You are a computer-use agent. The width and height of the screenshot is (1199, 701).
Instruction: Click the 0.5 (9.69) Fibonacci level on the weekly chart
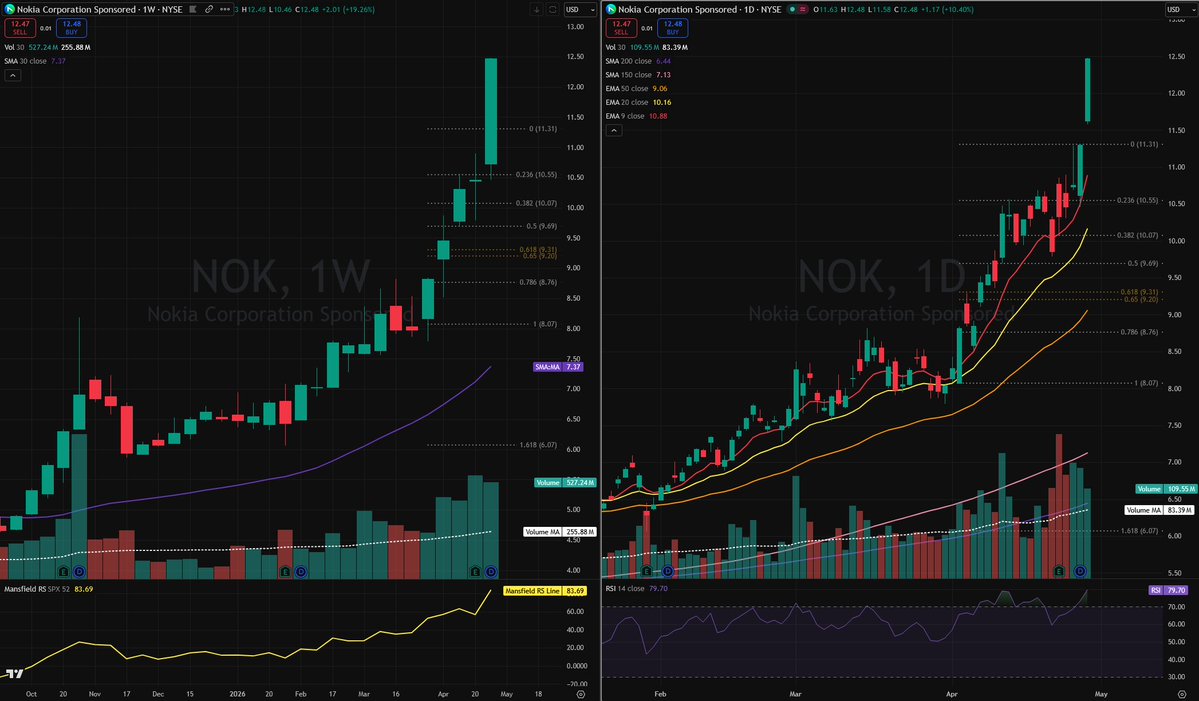pyautogui.click(x=541, y=226)
